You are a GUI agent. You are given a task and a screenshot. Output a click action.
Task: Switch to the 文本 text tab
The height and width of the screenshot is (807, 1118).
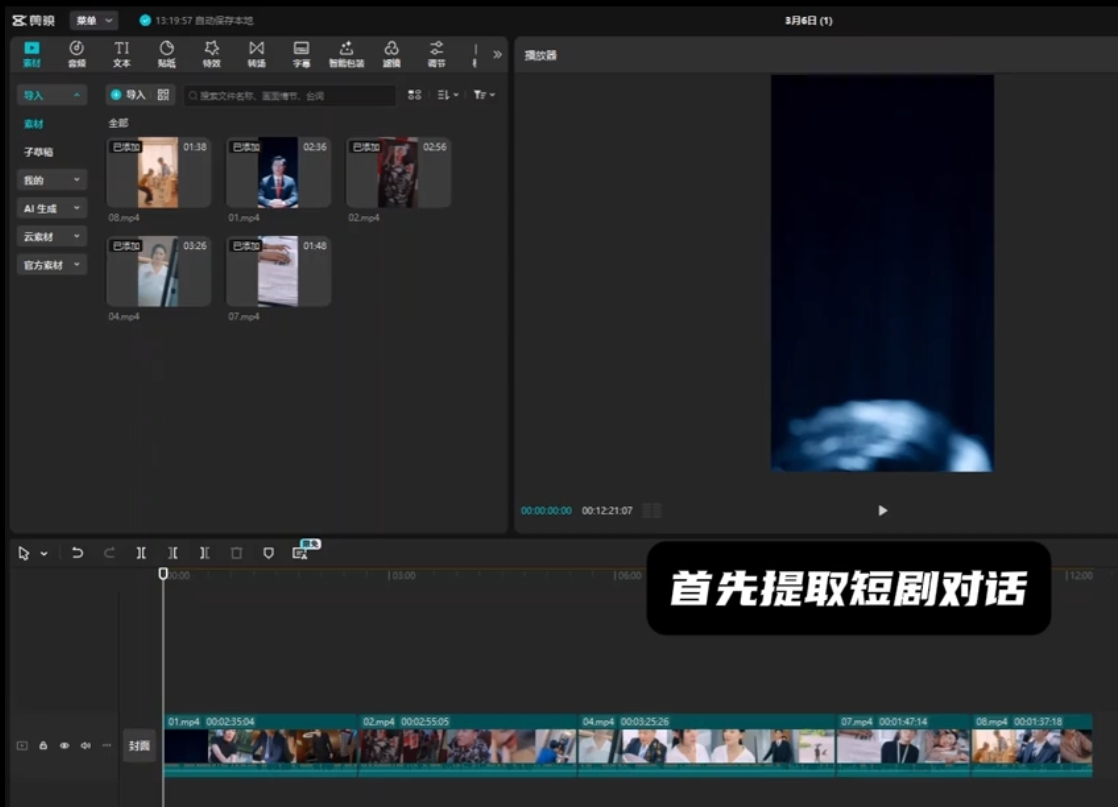(x=121, y=53)
